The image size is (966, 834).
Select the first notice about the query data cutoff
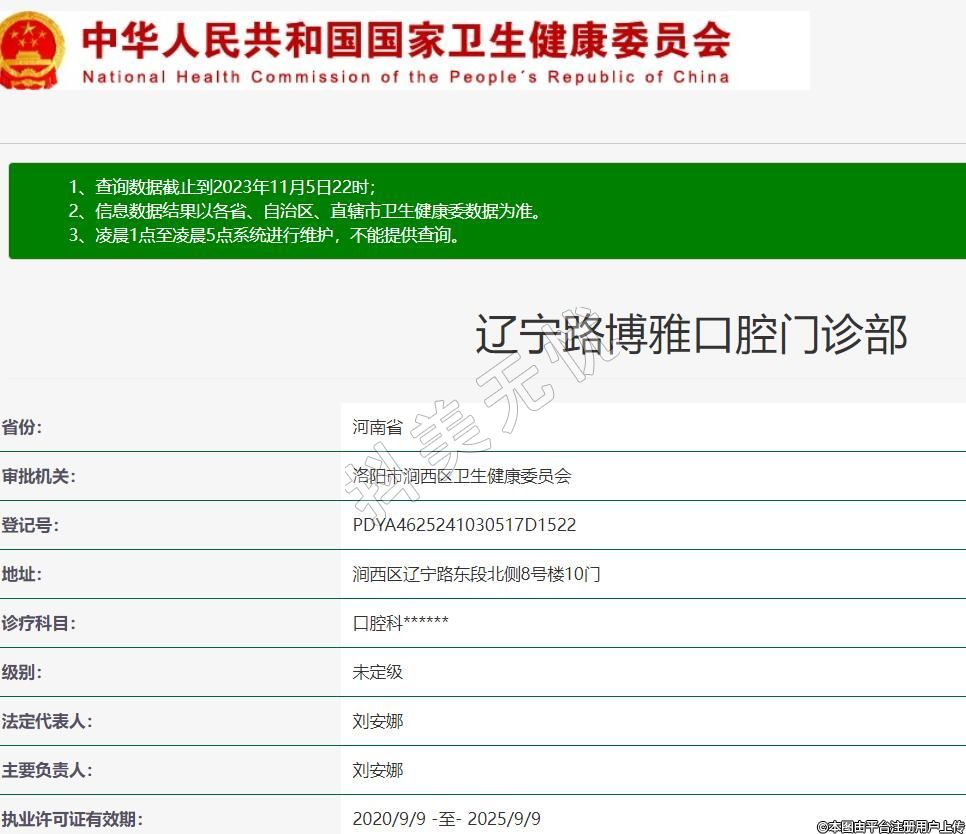(221, 187)
